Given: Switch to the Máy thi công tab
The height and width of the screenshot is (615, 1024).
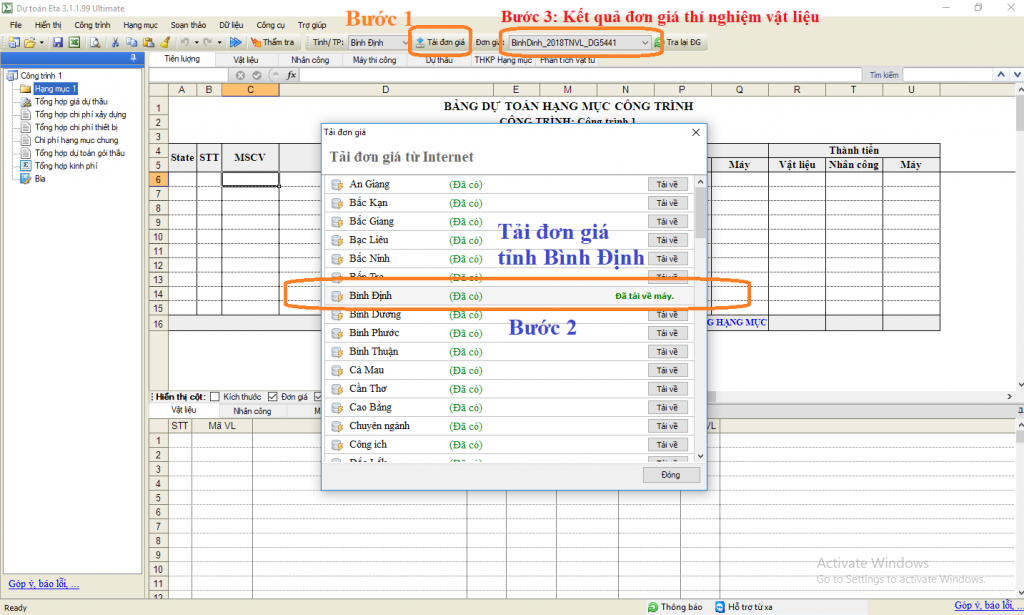Looking at the screenshot, I should (x=375, y=60).
